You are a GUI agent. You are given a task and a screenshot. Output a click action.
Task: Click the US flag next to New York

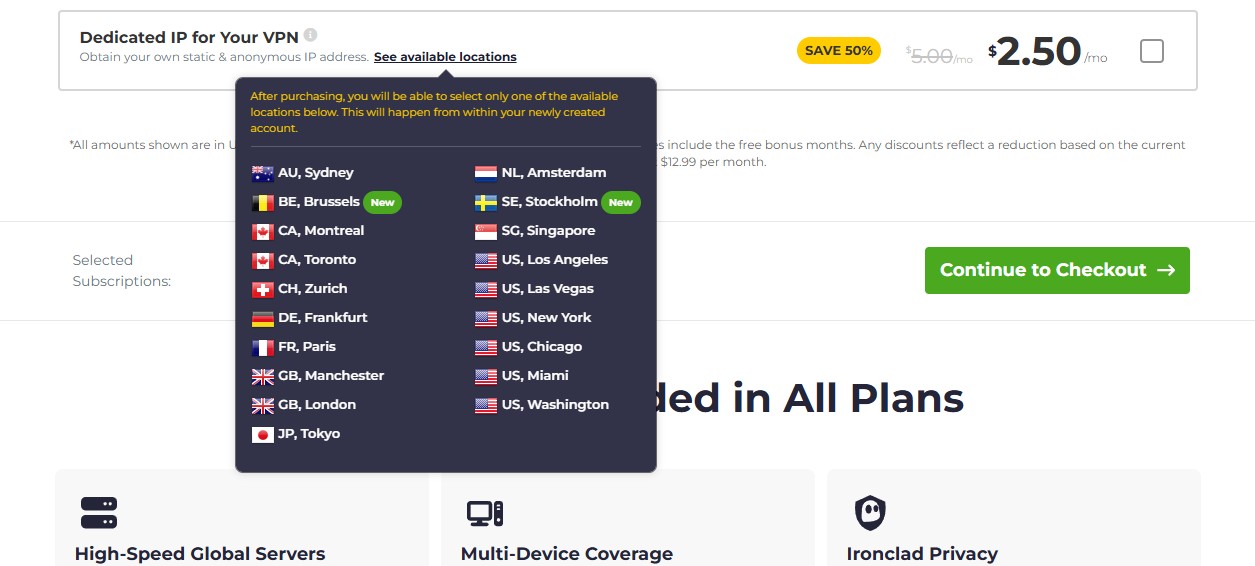pos(486,318)
